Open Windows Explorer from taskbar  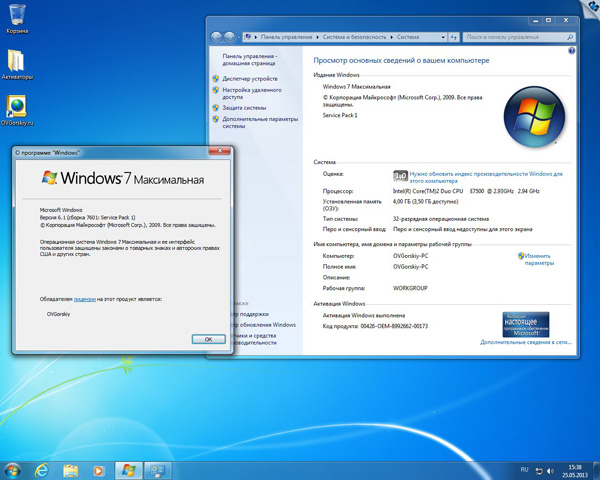point(70,470)
